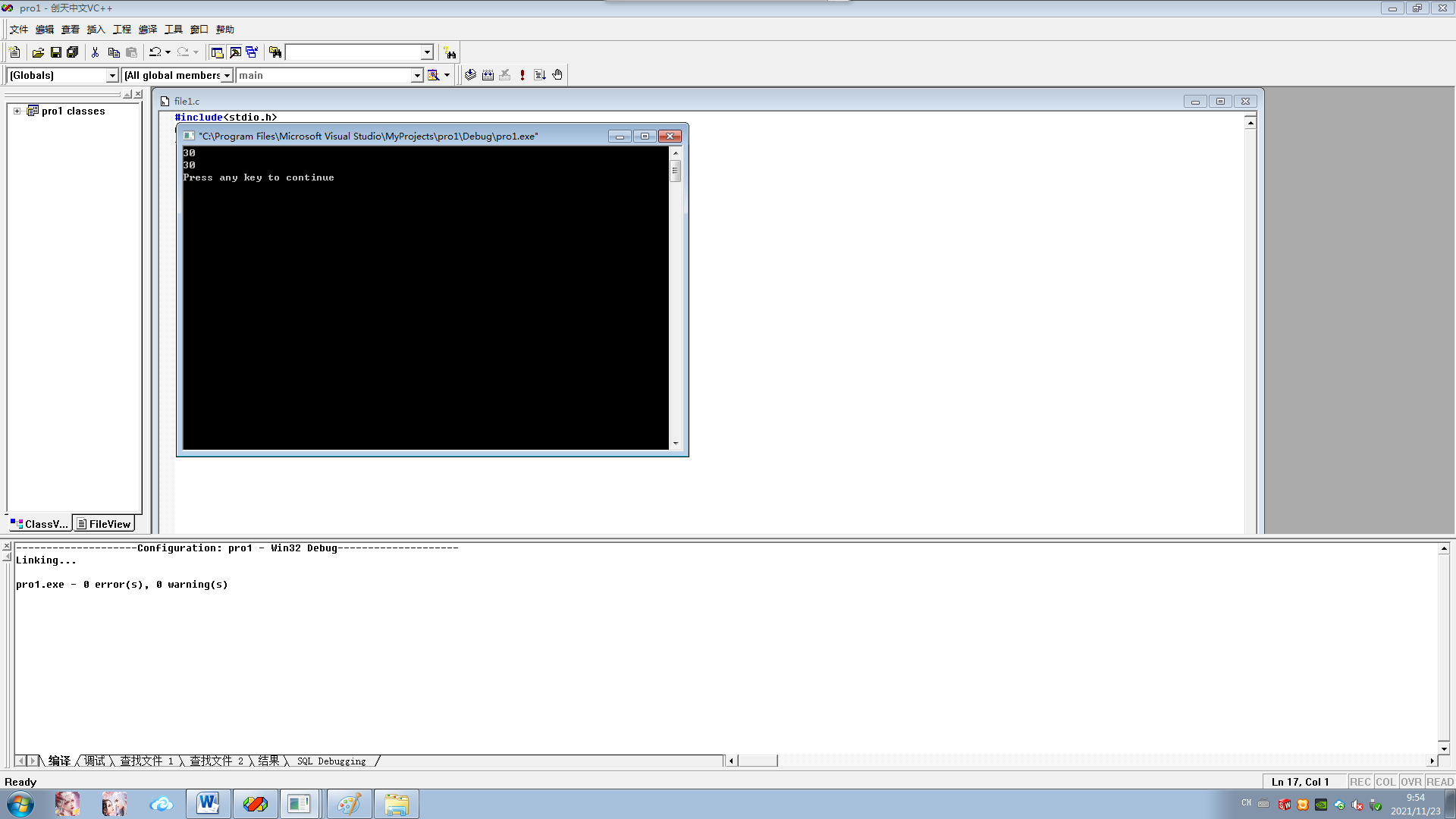Image resolution: width=1456 pixels, height=819 pixels.
Task: Toggle the Workspace window button
Action: tap(218, 52)
